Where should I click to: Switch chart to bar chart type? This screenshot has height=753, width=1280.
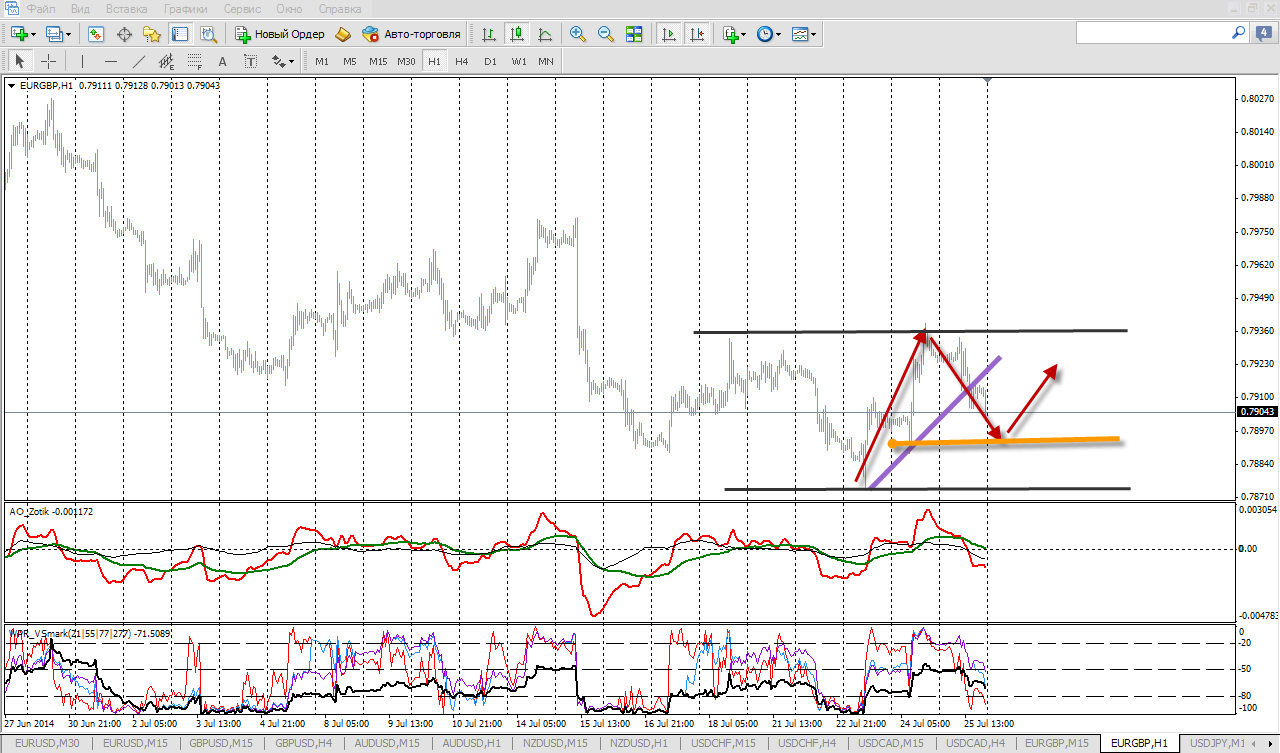pos(489,34)
